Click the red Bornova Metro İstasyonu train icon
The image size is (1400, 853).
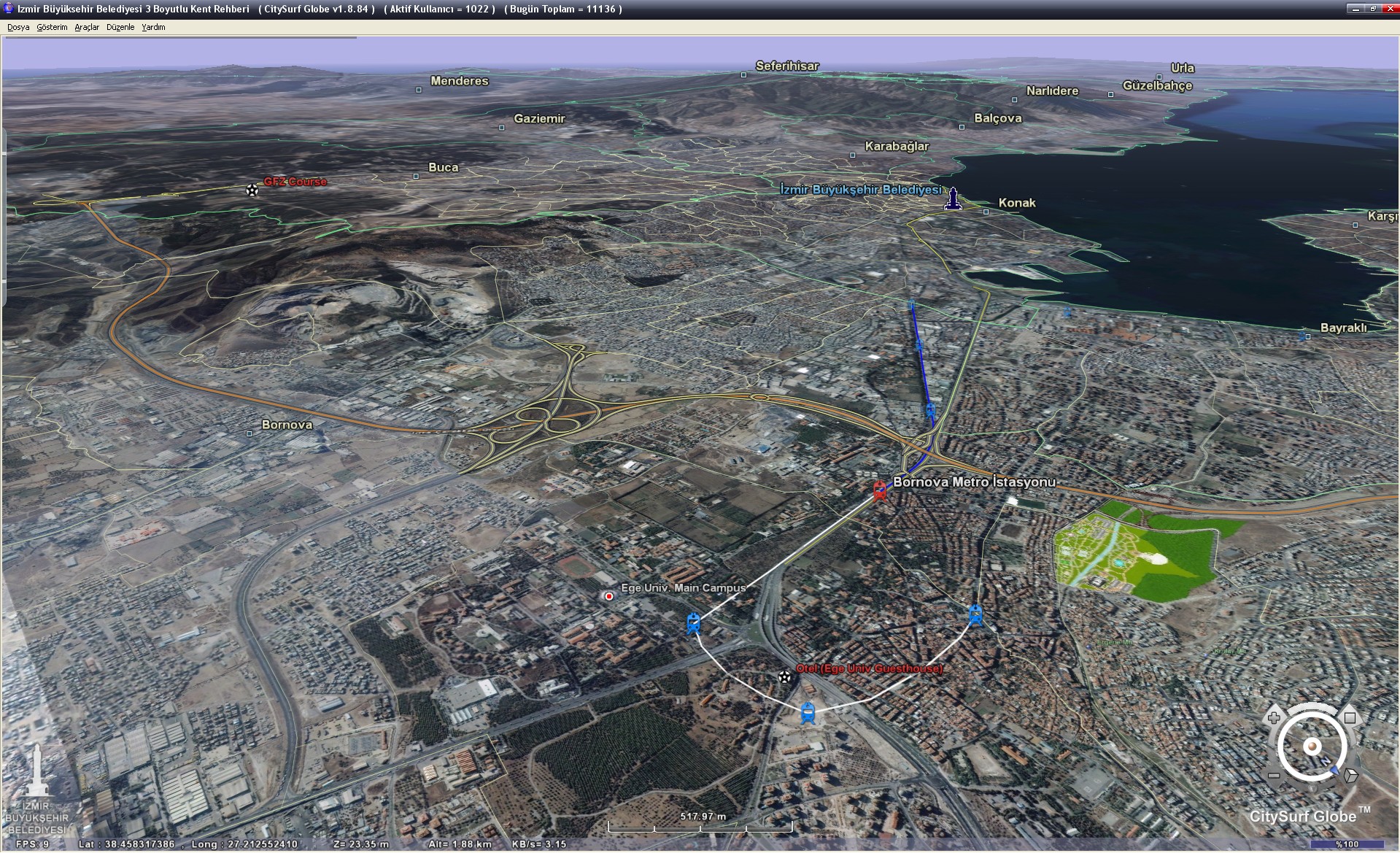coord(880,490)
